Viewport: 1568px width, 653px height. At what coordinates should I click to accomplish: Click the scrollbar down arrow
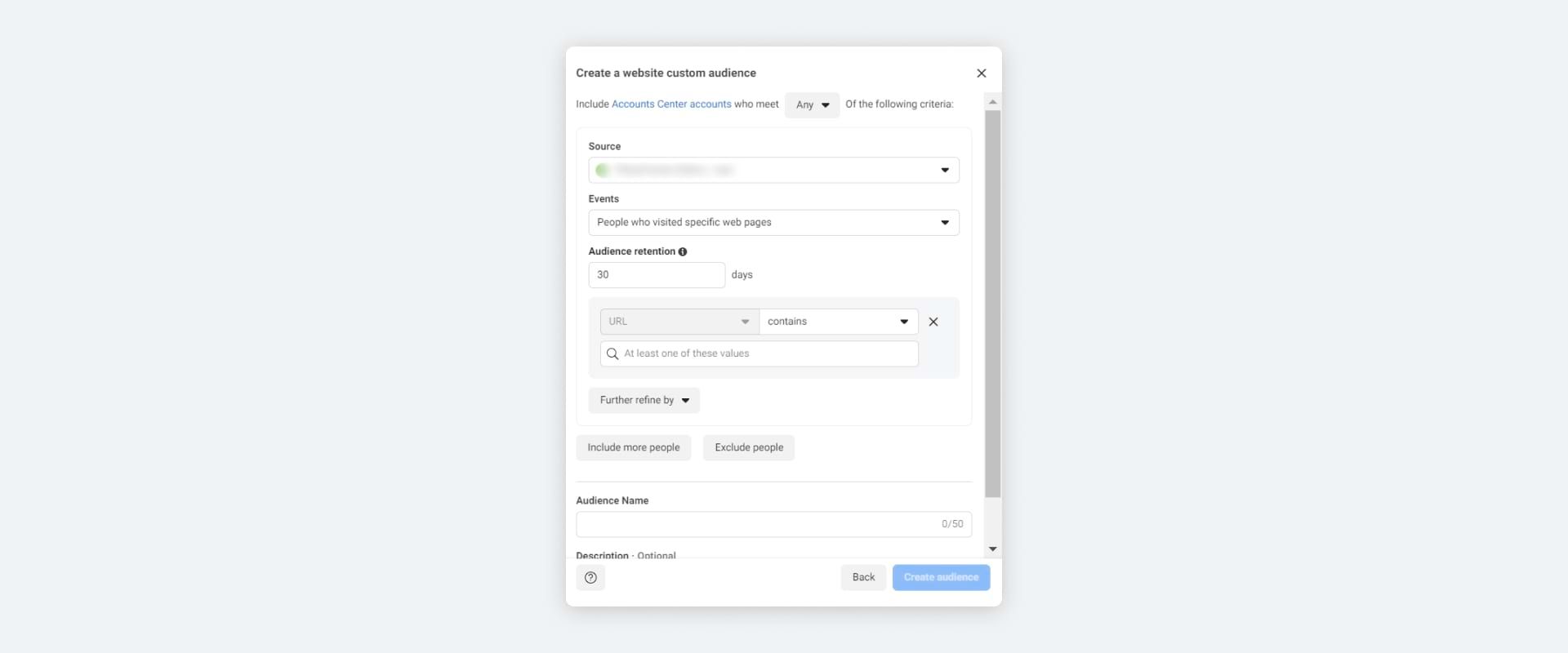pyautogui.click(x=993, y=549)
